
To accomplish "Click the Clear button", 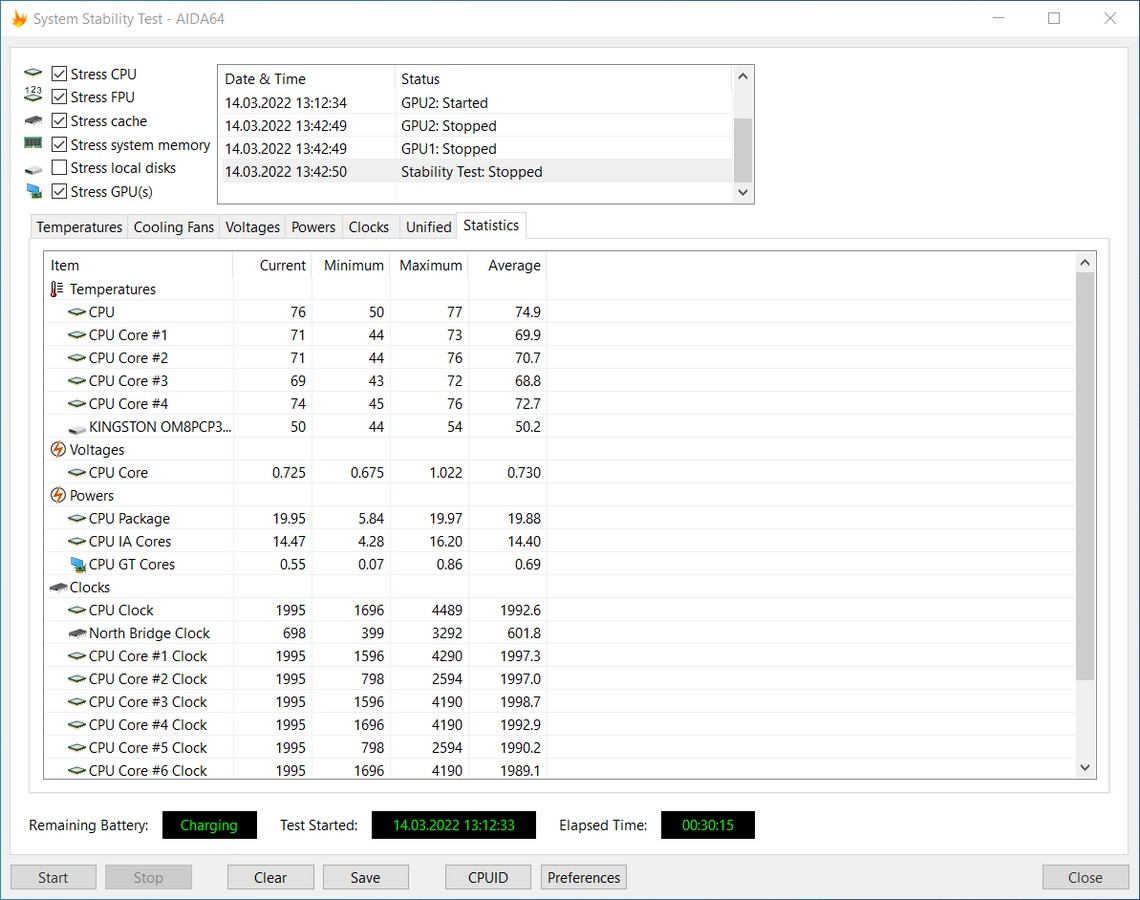I will 270,877.
